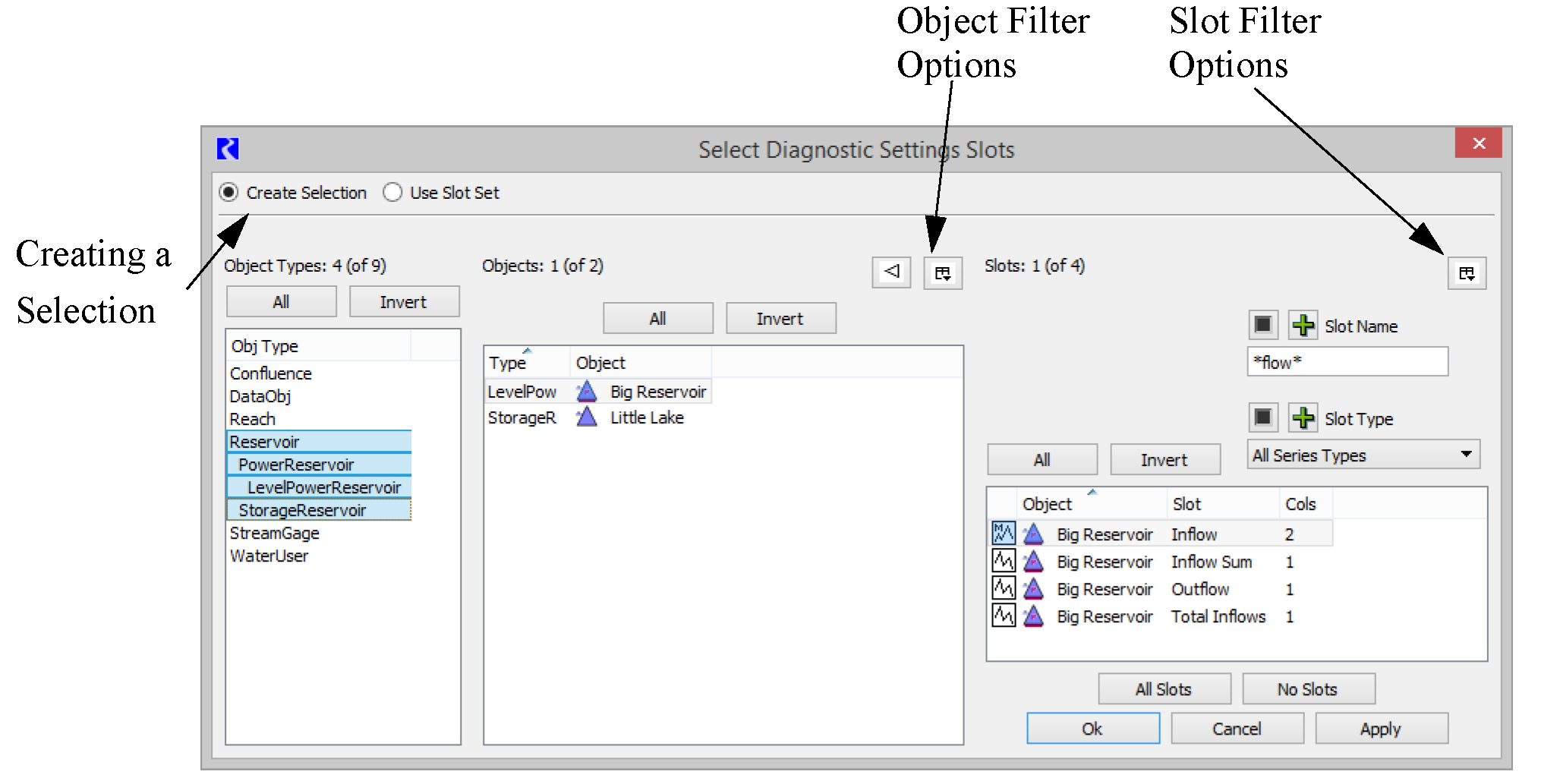Open the Slot Filter Options menu icon
This screenshot has height=784, width=1541.
(x=1466, y=273)
